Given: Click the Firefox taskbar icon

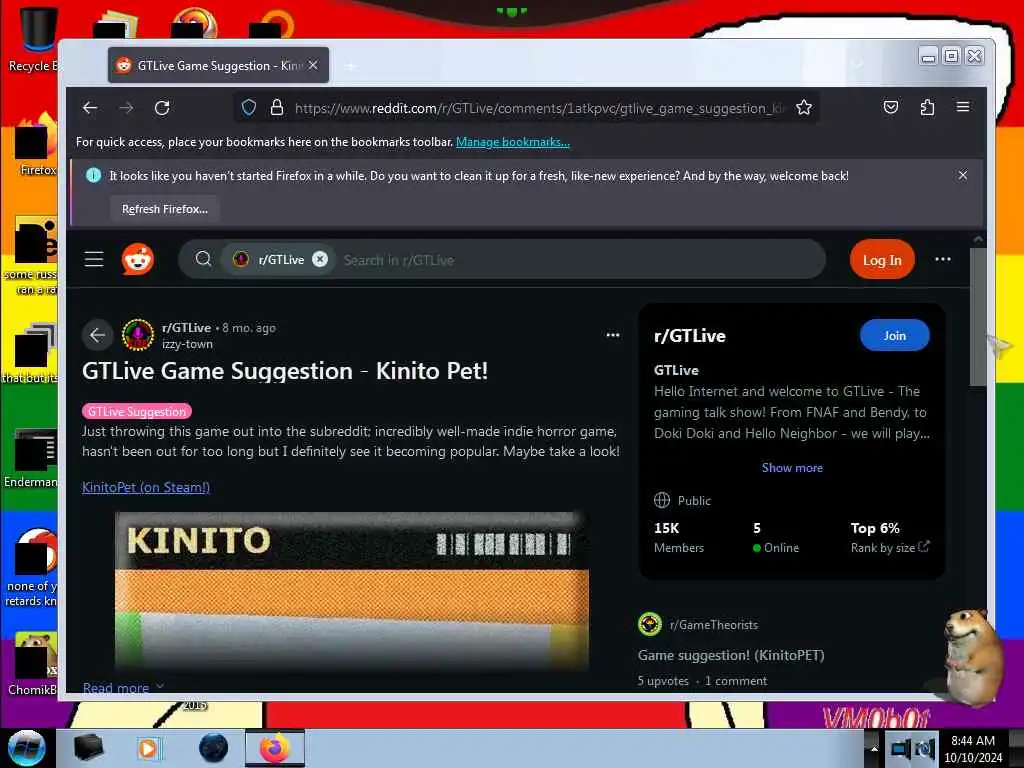Looking at the screenshot, I should 275,748.
